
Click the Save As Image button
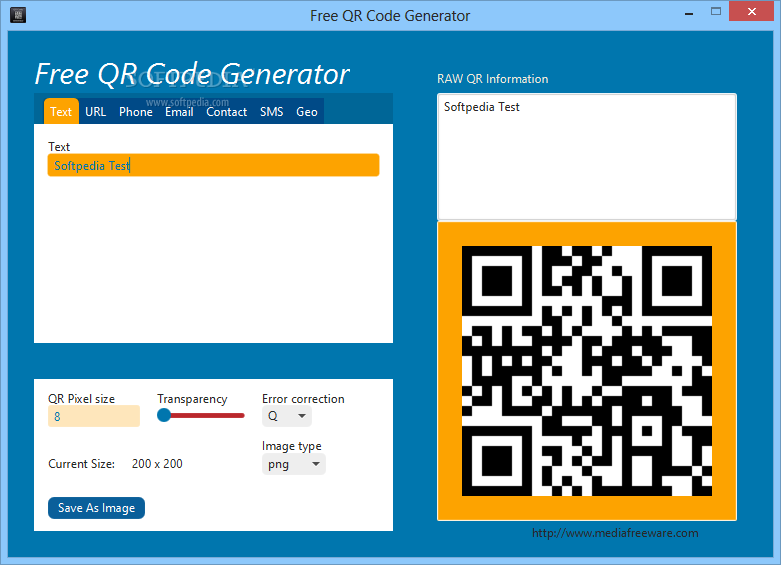coord(96,508)
